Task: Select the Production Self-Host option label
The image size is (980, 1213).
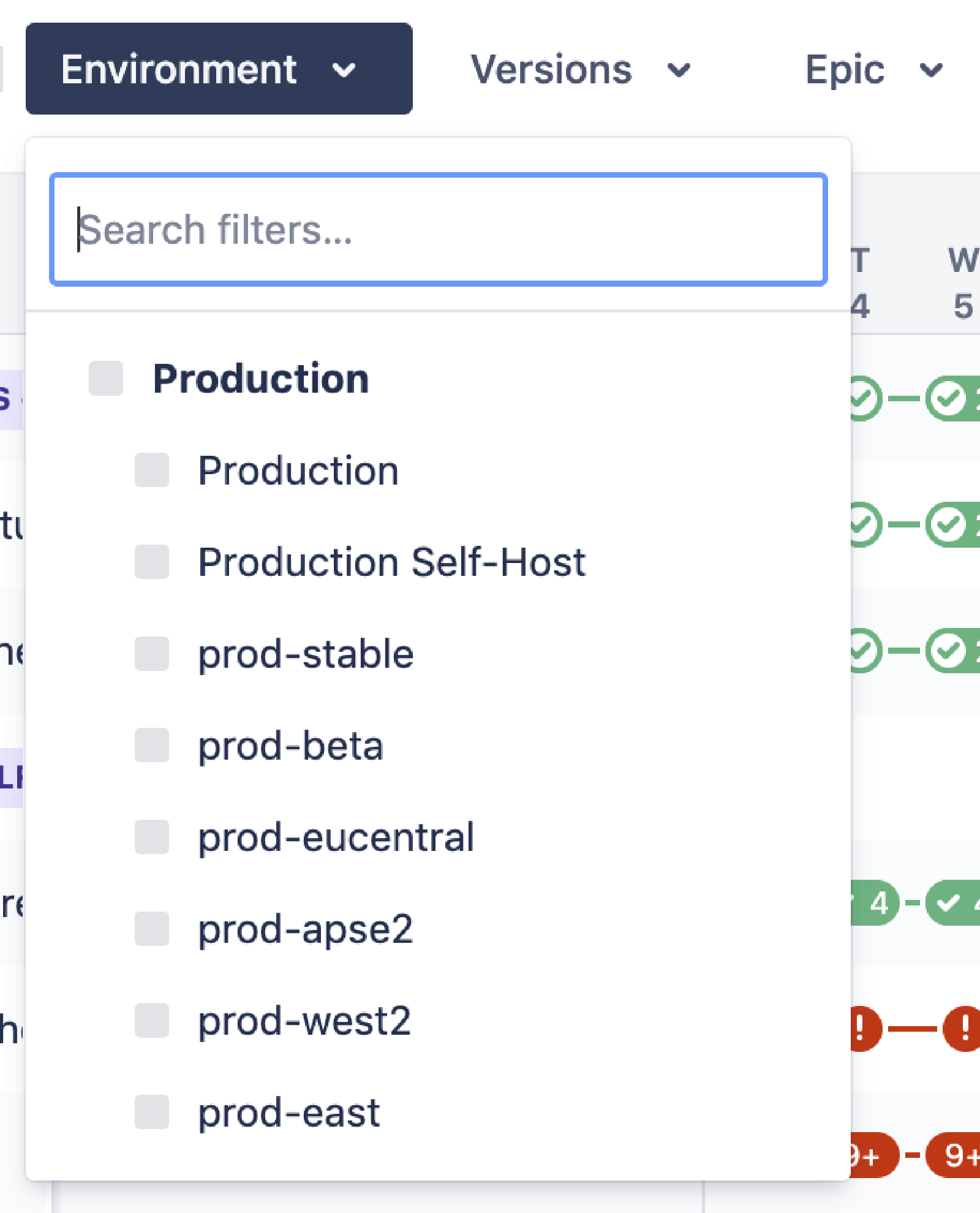Action: (x=392, y=562)
